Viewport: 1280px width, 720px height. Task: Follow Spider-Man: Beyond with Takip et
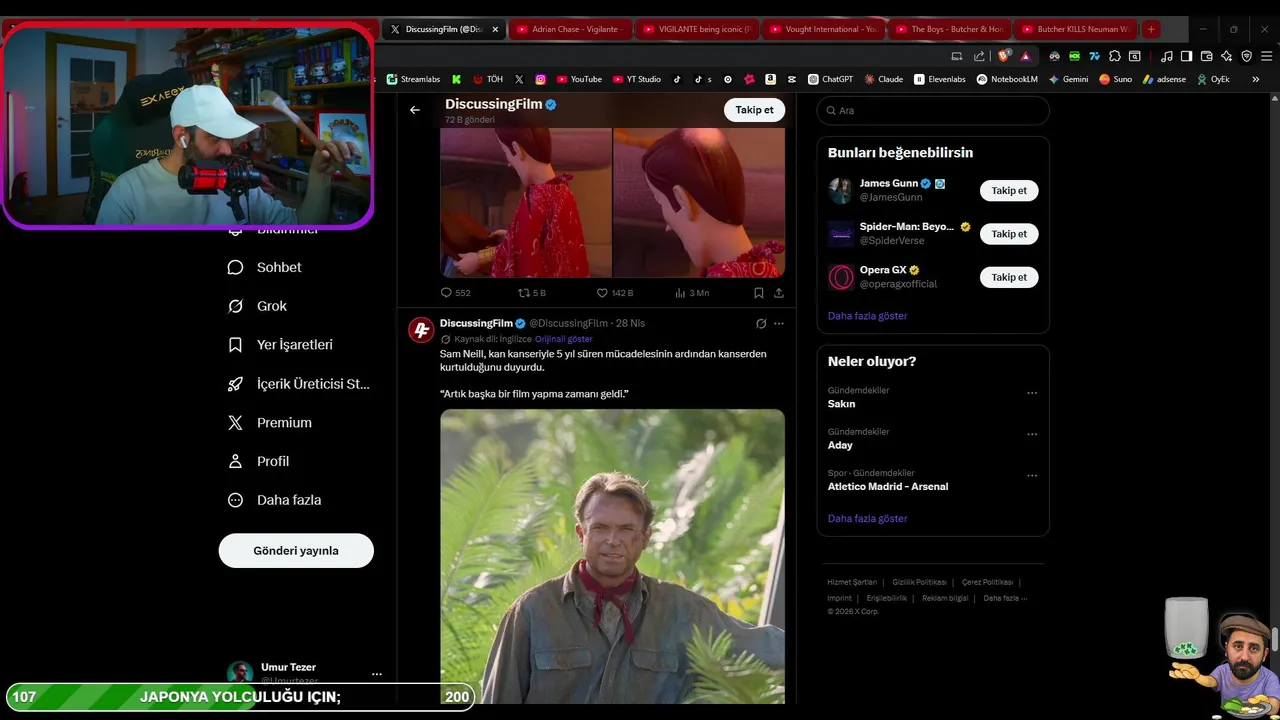point(1009,234)
